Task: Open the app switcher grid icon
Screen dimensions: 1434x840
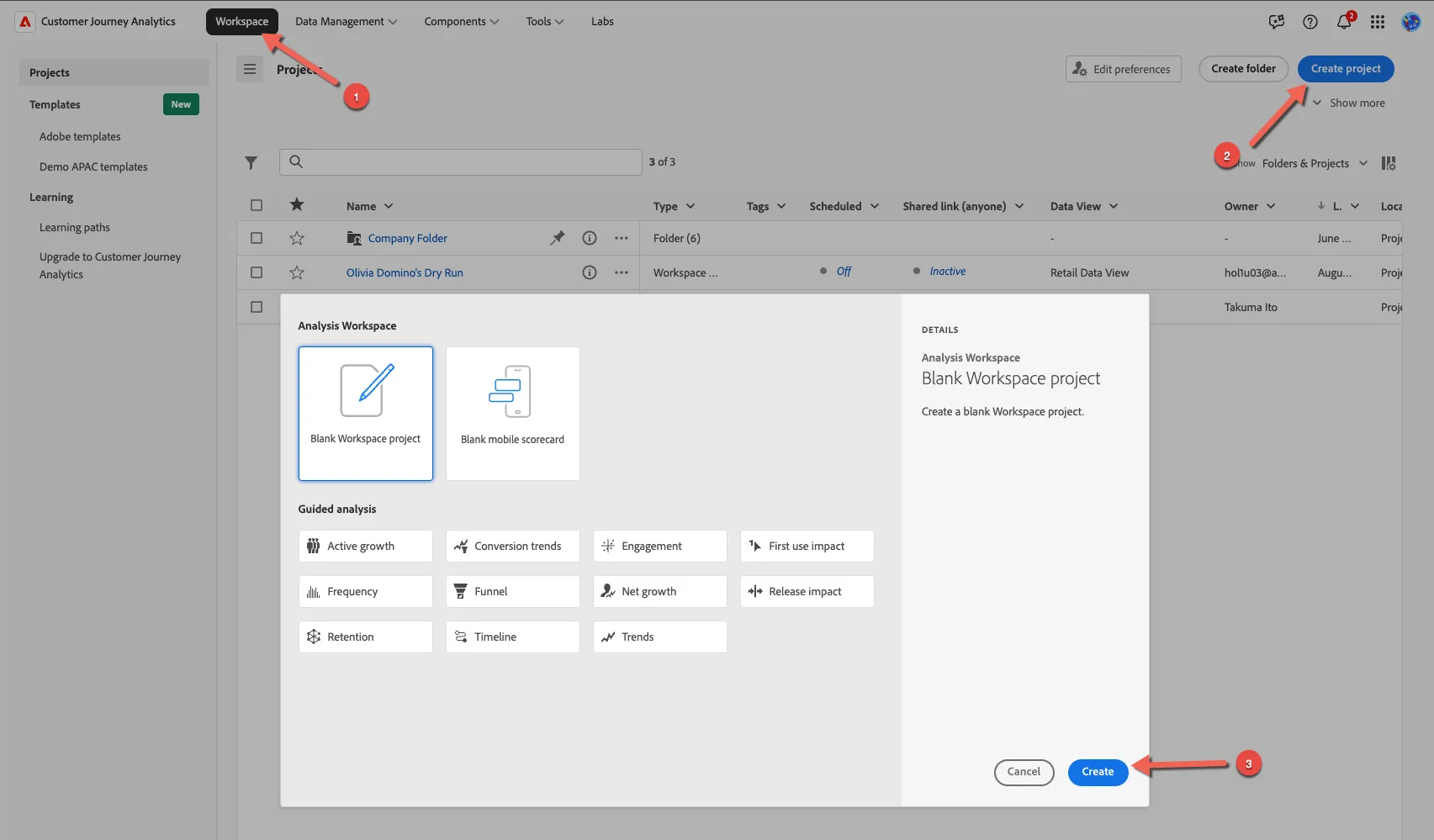Action: 1377,22
